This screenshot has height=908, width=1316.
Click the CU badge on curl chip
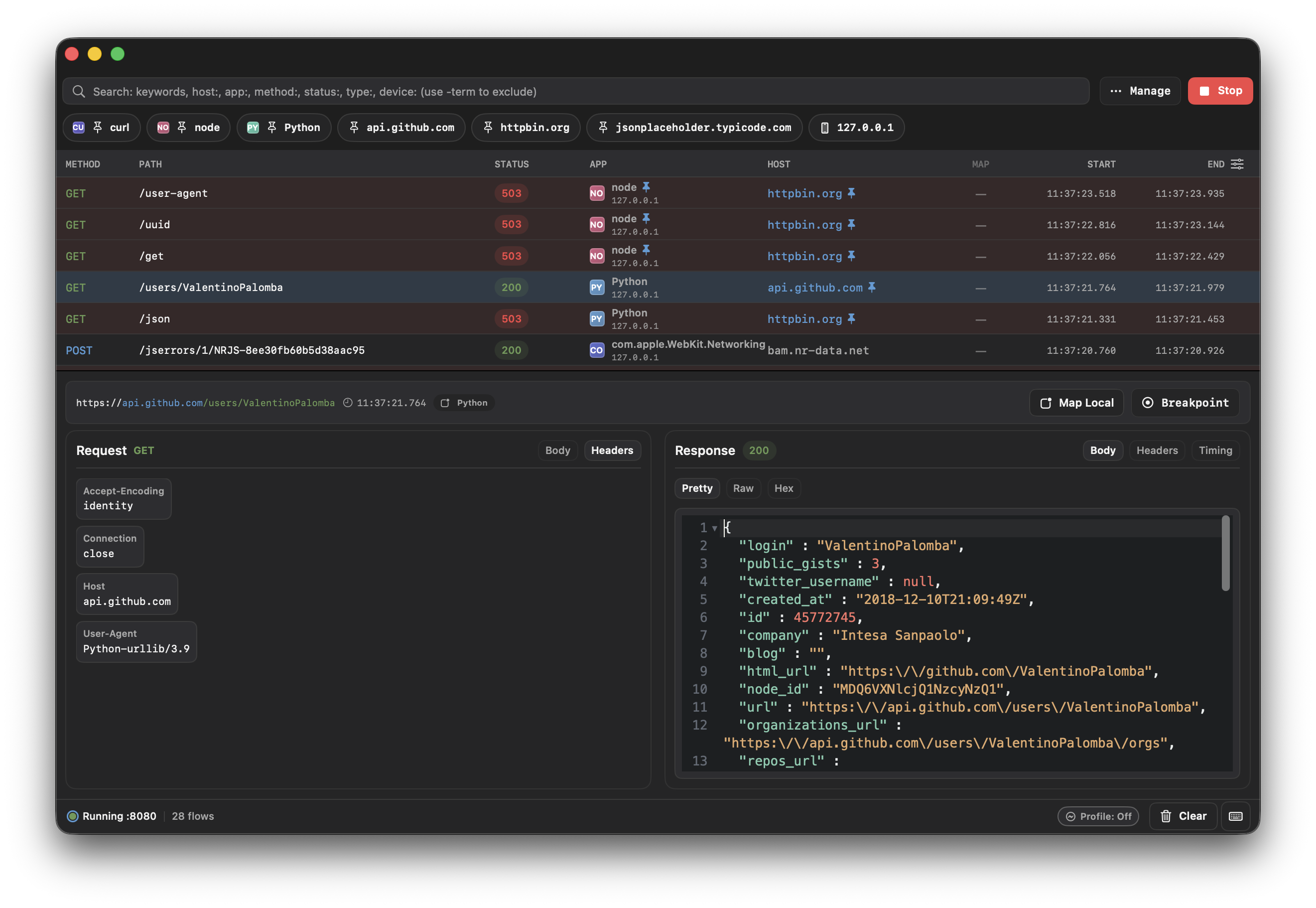(x=78, y=128)
